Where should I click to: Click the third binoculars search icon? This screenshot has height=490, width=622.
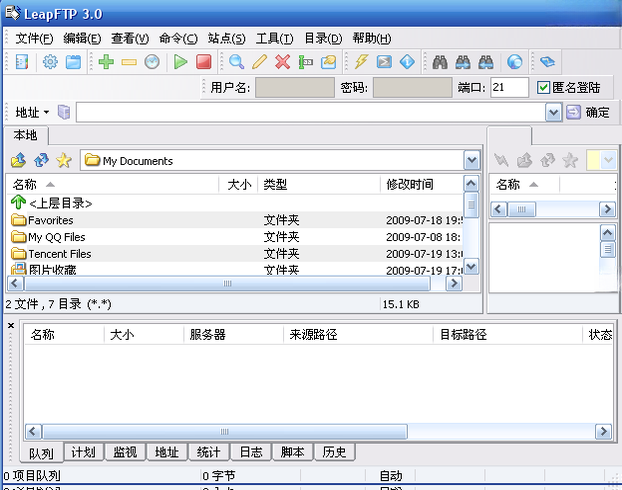486,62
